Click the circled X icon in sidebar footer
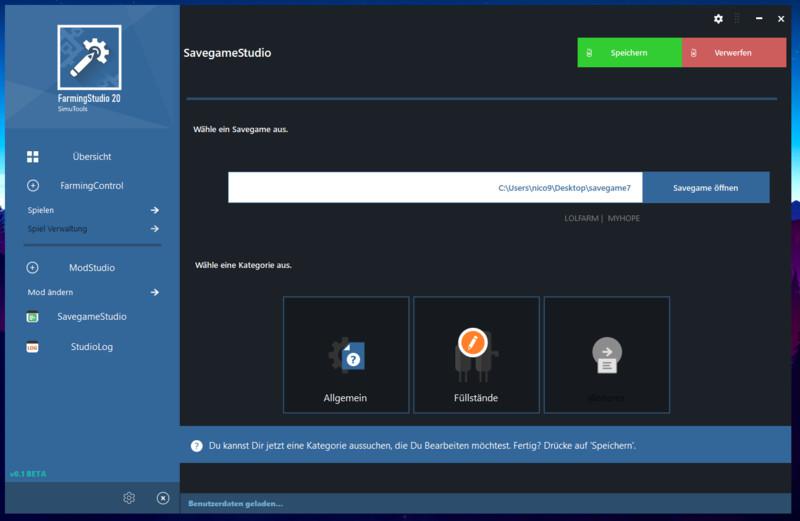Viewport: 800px width, 521px height. [x=163, y=498]
